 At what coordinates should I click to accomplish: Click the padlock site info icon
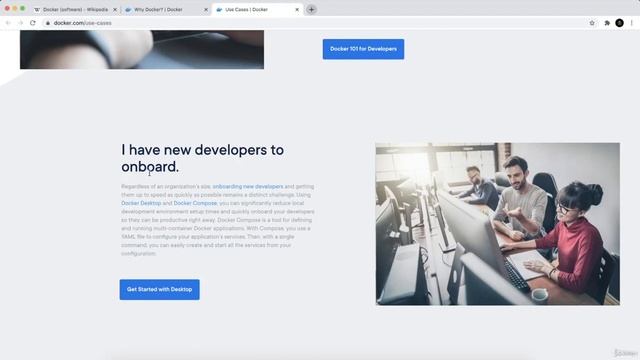pos(48,23)
